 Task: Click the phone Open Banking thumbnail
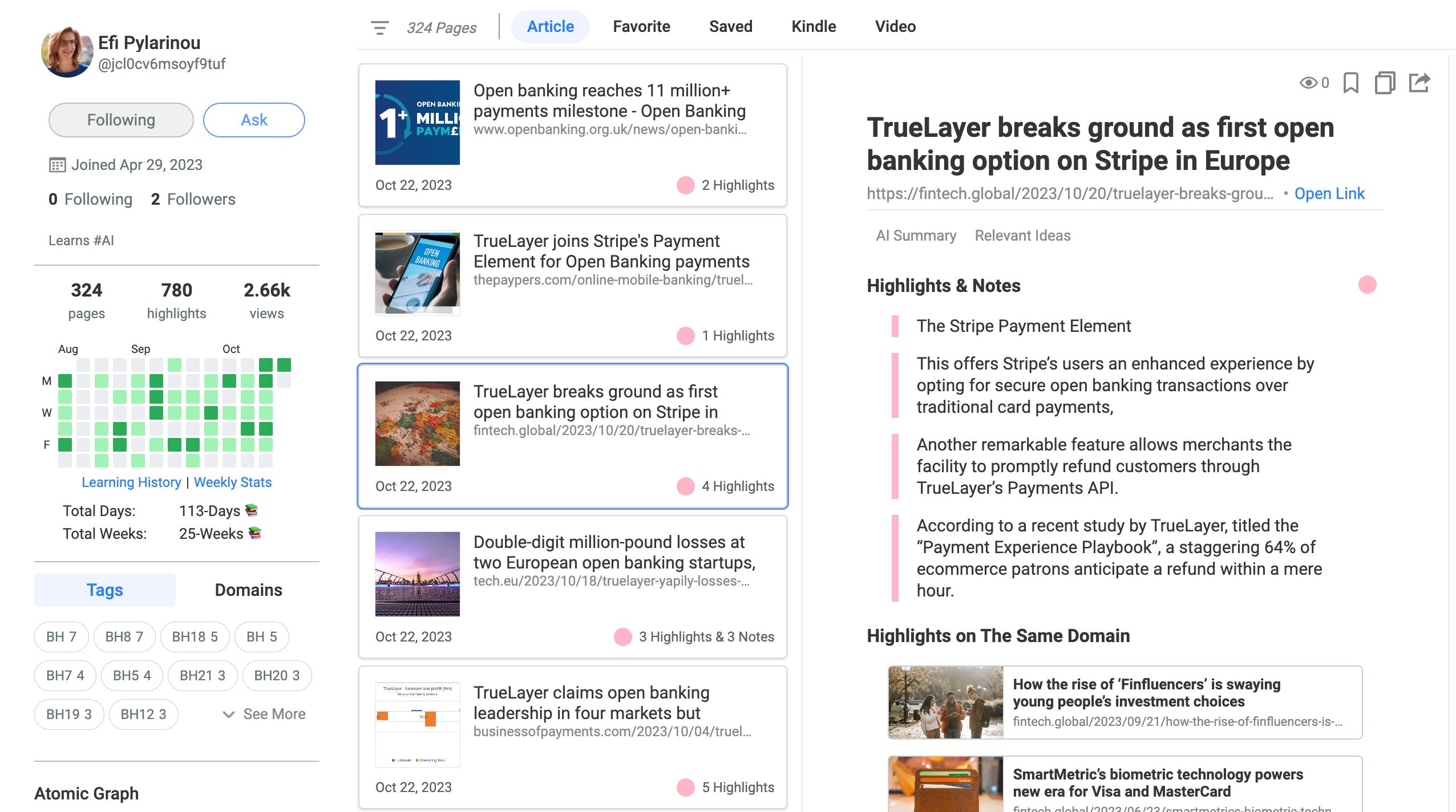(x=418, y=273)
